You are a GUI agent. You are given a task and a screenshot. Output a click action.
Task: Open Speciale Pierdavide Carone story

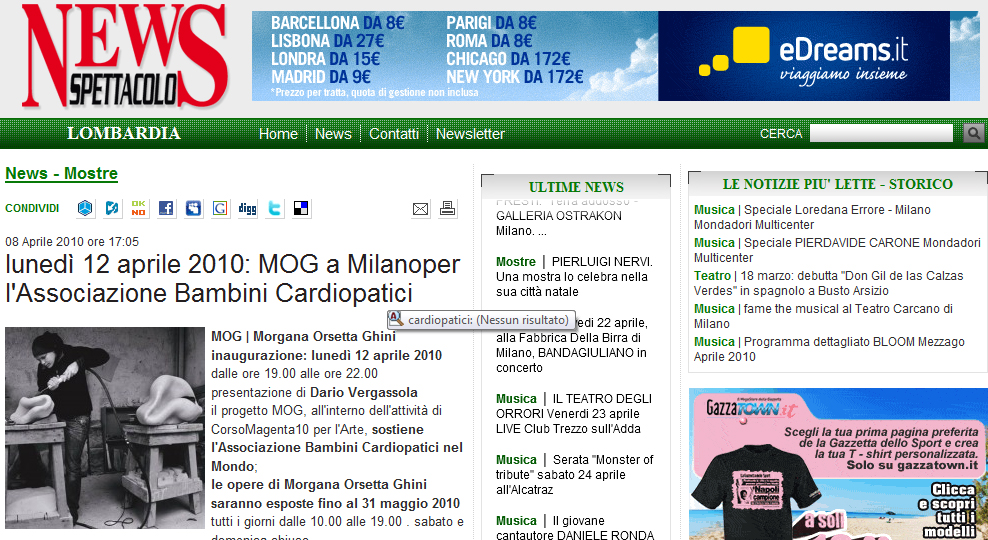tap(837, 250)
